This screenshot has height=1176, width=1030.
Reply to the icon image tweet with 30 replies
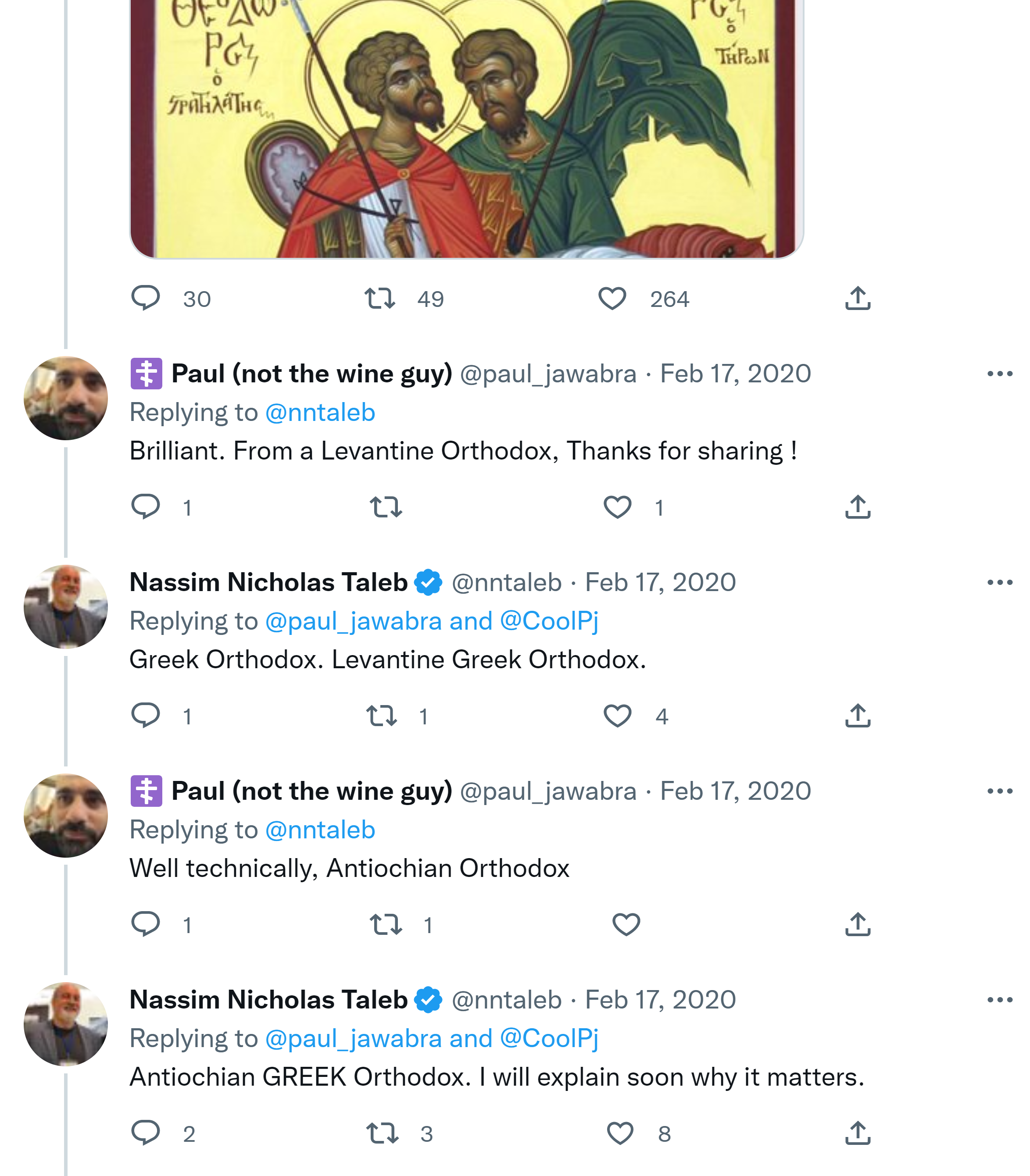point(145,298)
